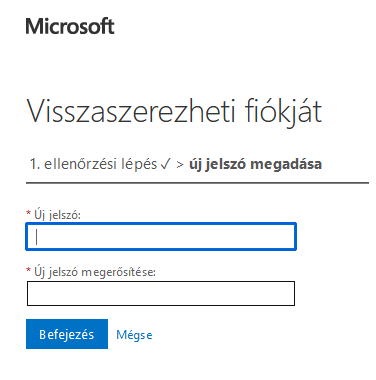Image resolution: width=376 pixels, height=380 pixels.
Task: Select the '1. ellenőrzési lépés' step
Action: click(93, 164)
